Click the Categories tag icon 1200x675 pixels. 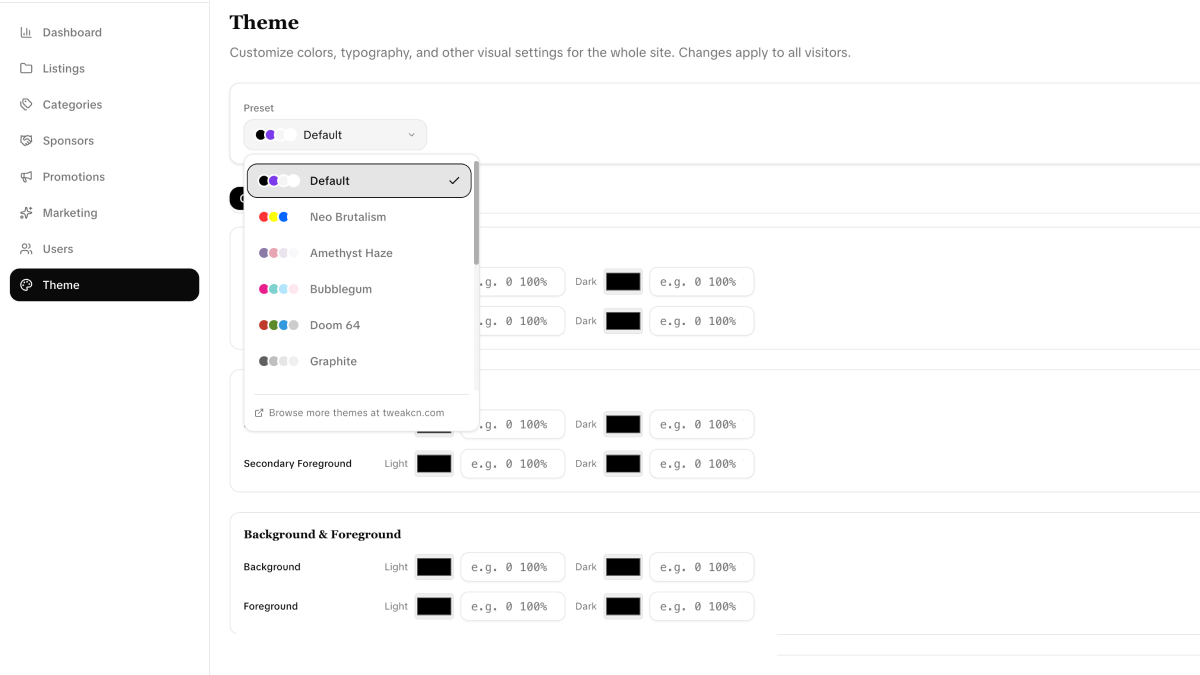point(26,105)
